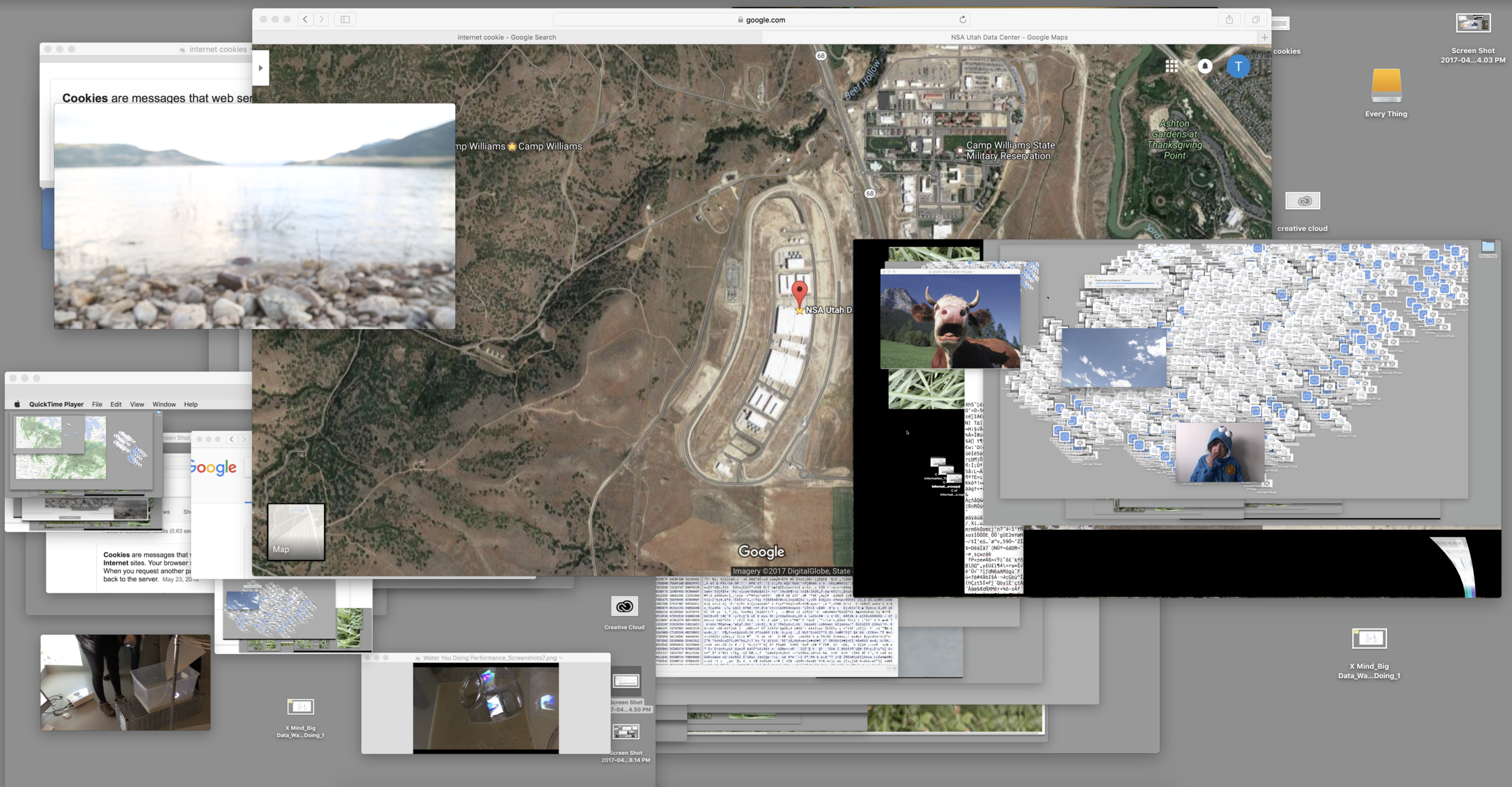Click the large heading 'Cookies are messages that web ser'
The height and width of the screenshot is (787, 1512).
(157, 98)
